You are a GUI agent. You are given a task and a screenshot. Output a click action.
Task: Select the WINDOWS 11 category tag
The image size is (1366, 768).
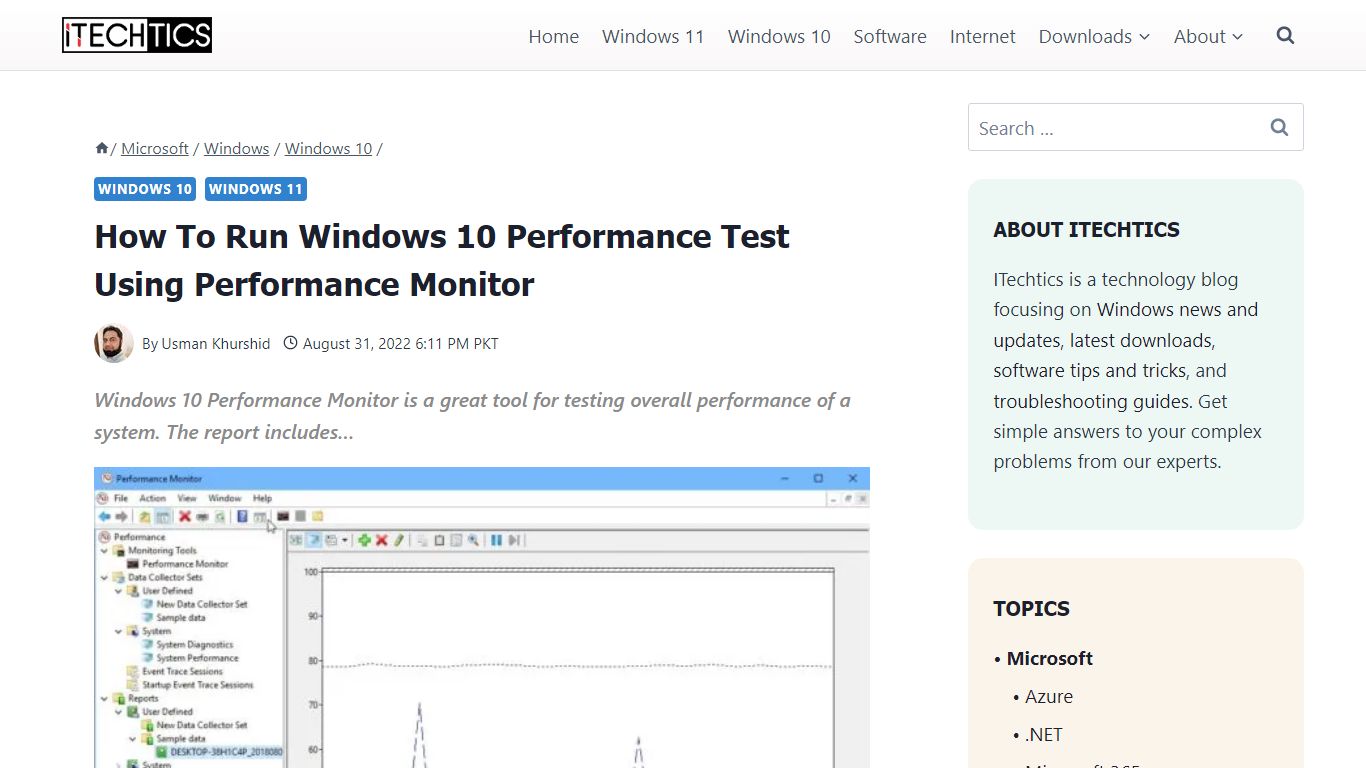click(x=256, y=189)
